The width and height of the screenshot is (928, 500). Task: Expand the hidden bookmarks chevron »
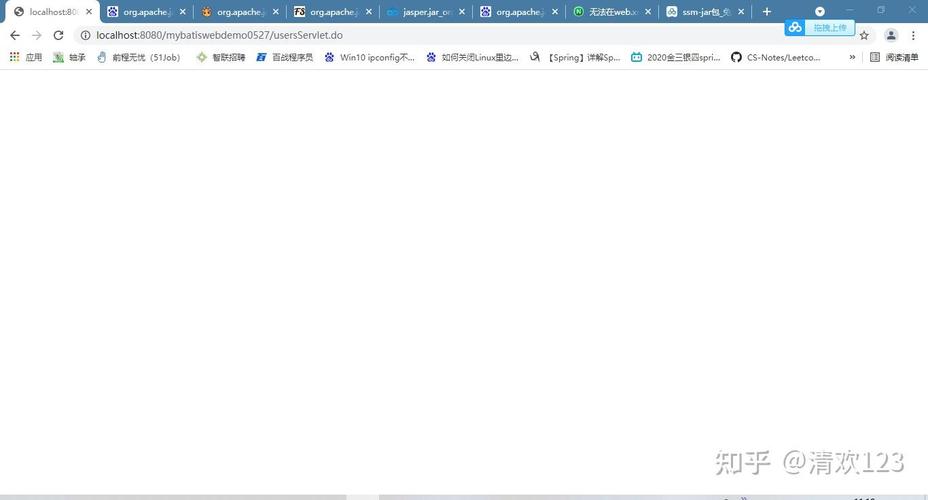coord(852,57)
